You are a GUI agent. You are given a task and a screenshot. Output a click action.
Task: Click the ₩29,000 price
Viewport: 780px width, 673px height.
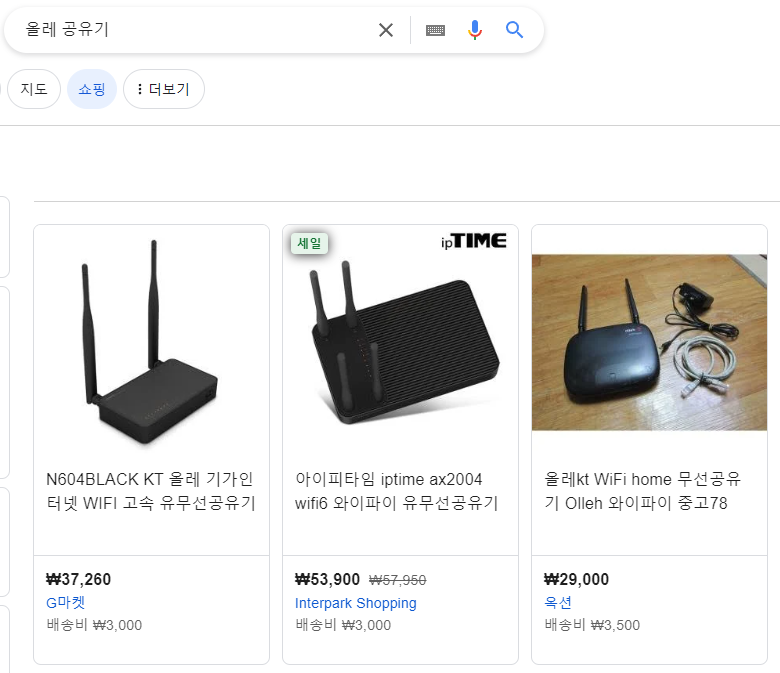[577, 579]
